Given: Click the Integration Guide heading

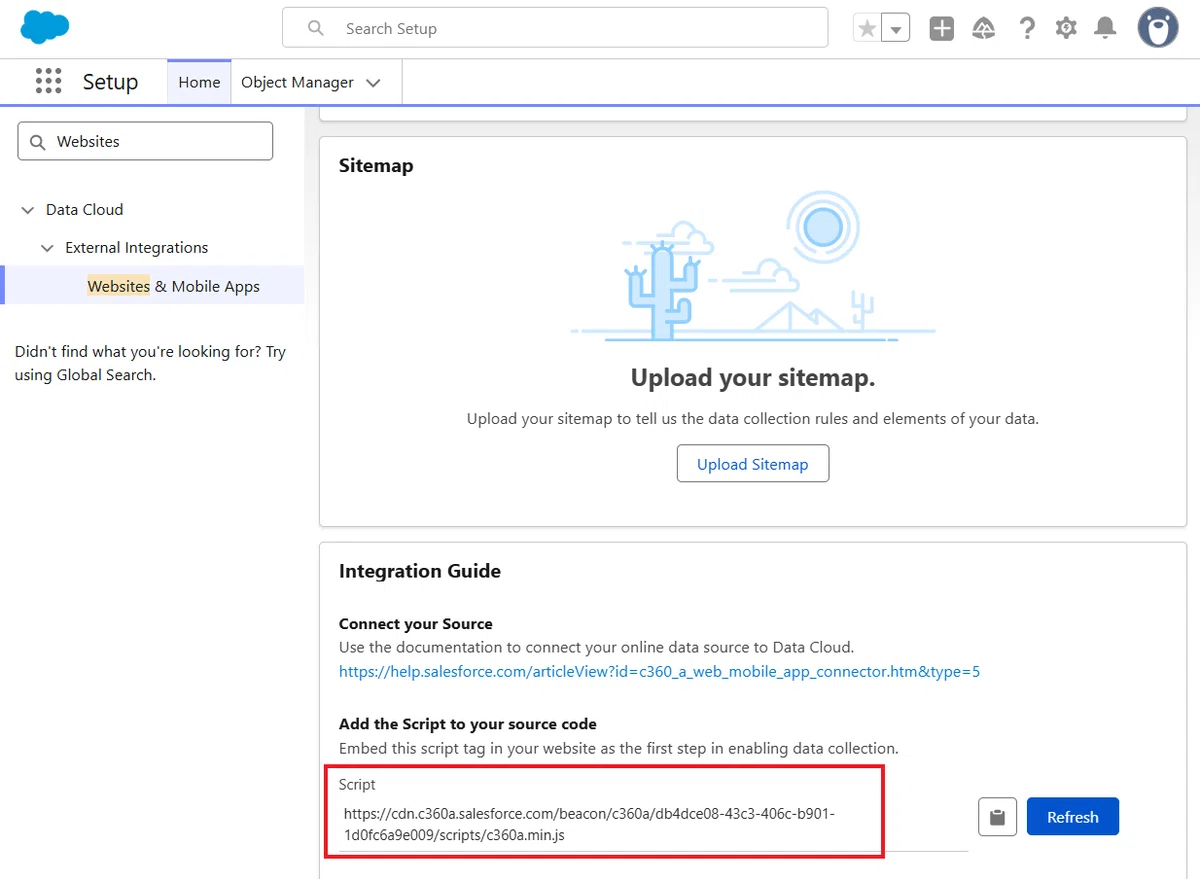Looking at the screenshot, I should 420,571.
